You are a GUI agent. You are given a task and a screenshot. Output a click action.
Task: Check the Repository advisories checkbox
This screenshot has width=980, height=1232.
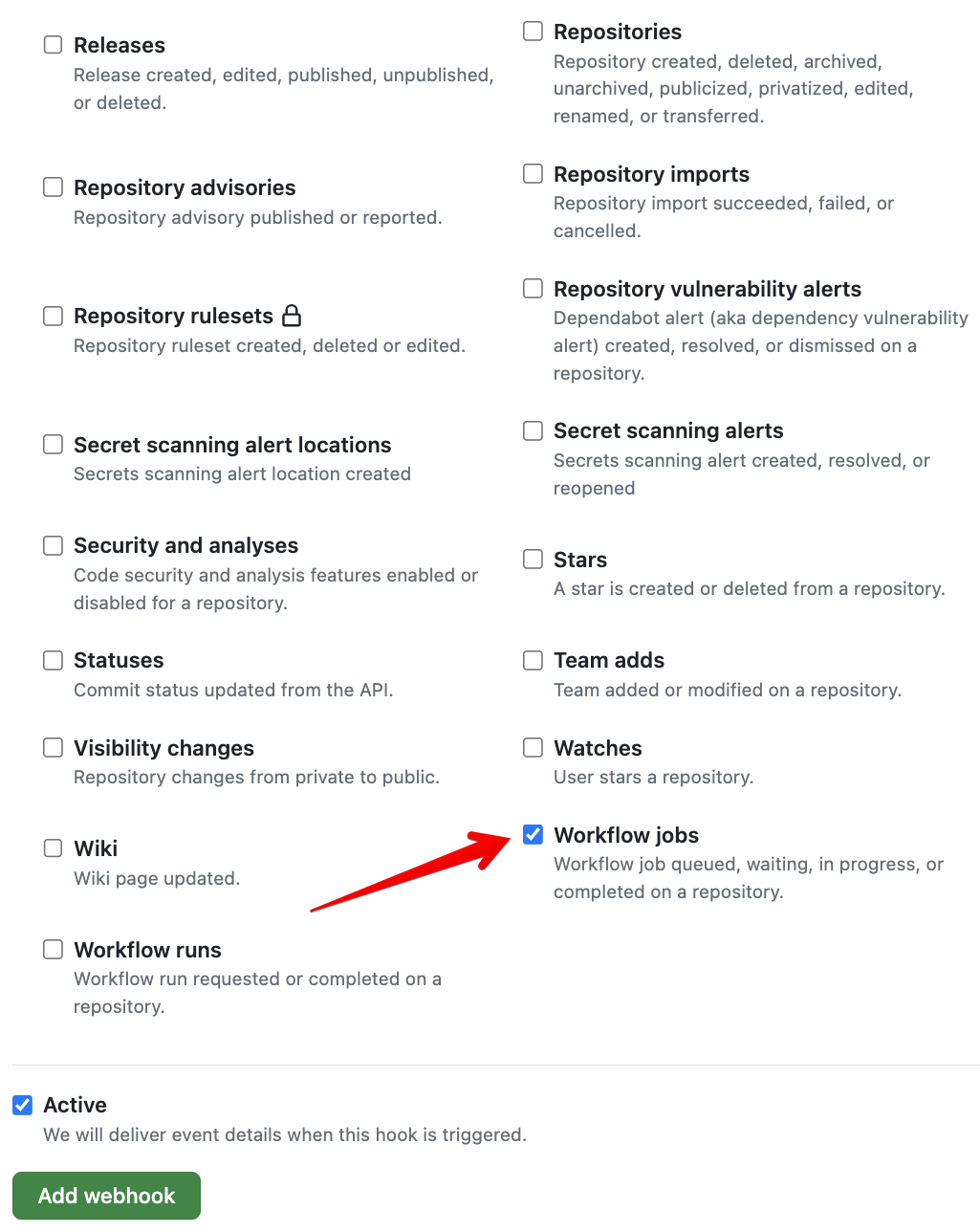coord(54,187)
